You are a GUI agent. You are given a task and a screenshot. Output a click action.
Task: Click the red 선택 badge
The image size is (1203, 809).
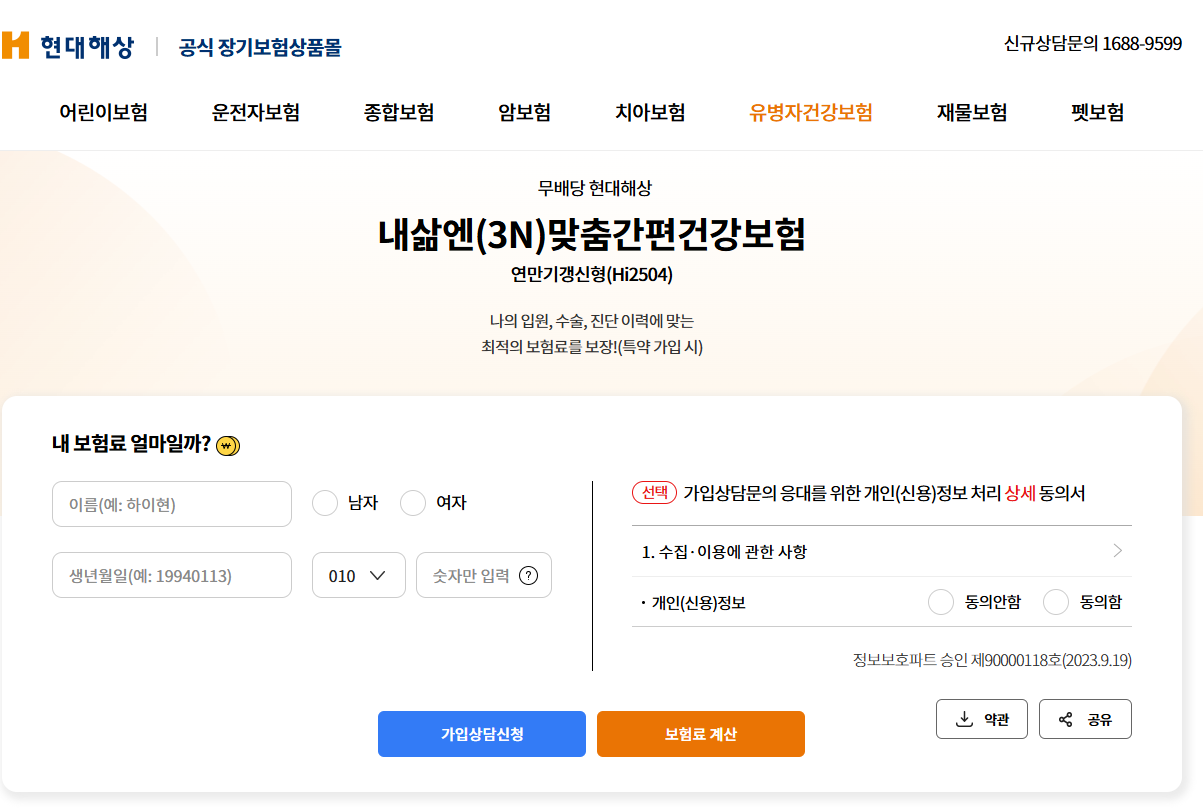pyautogui.click(x=655, y=493)
